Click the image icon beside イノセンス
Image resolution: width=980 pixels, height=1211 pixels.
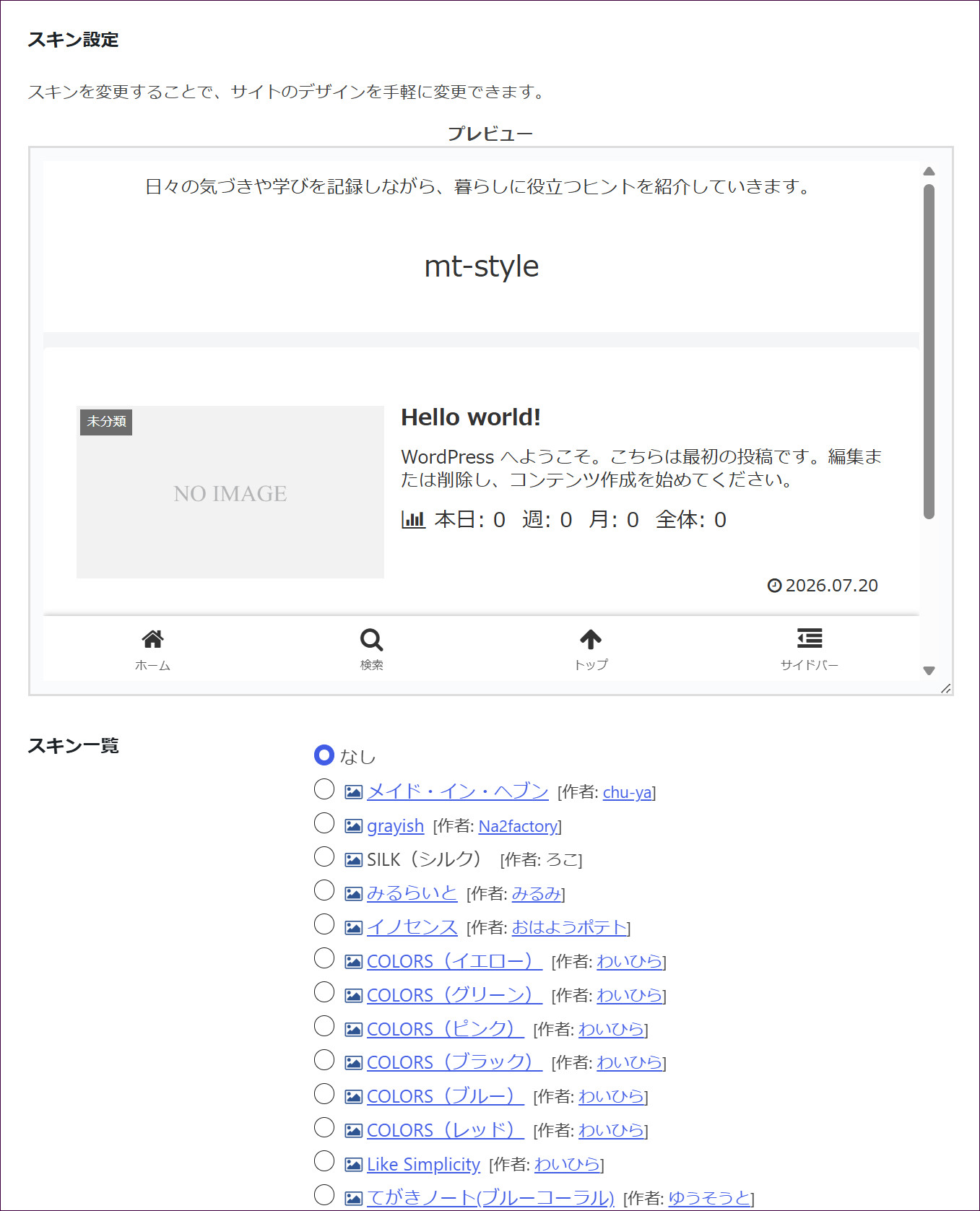click(x=353, y=928)
